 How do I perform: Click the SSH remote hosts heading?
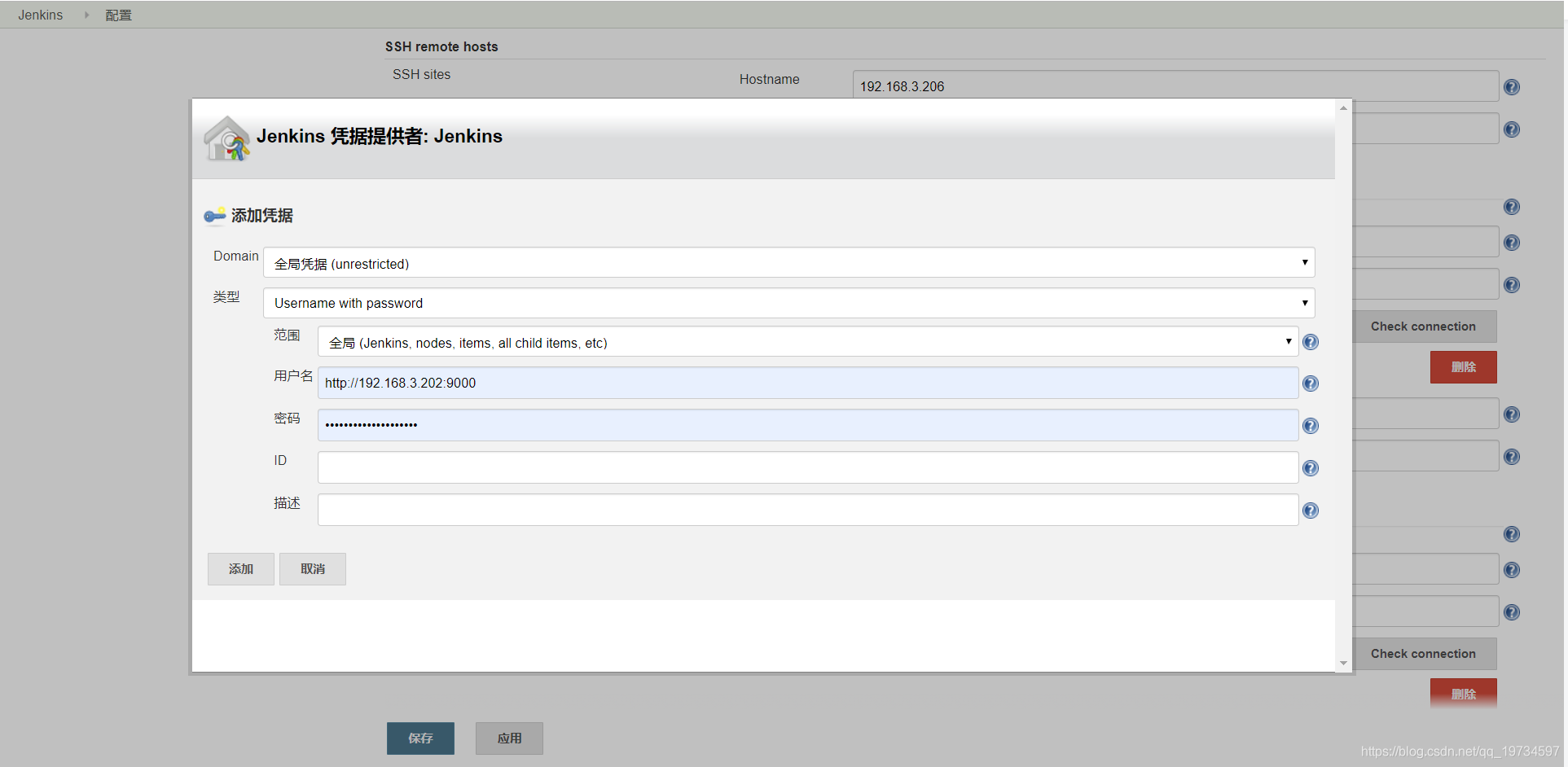coord(441,46)
